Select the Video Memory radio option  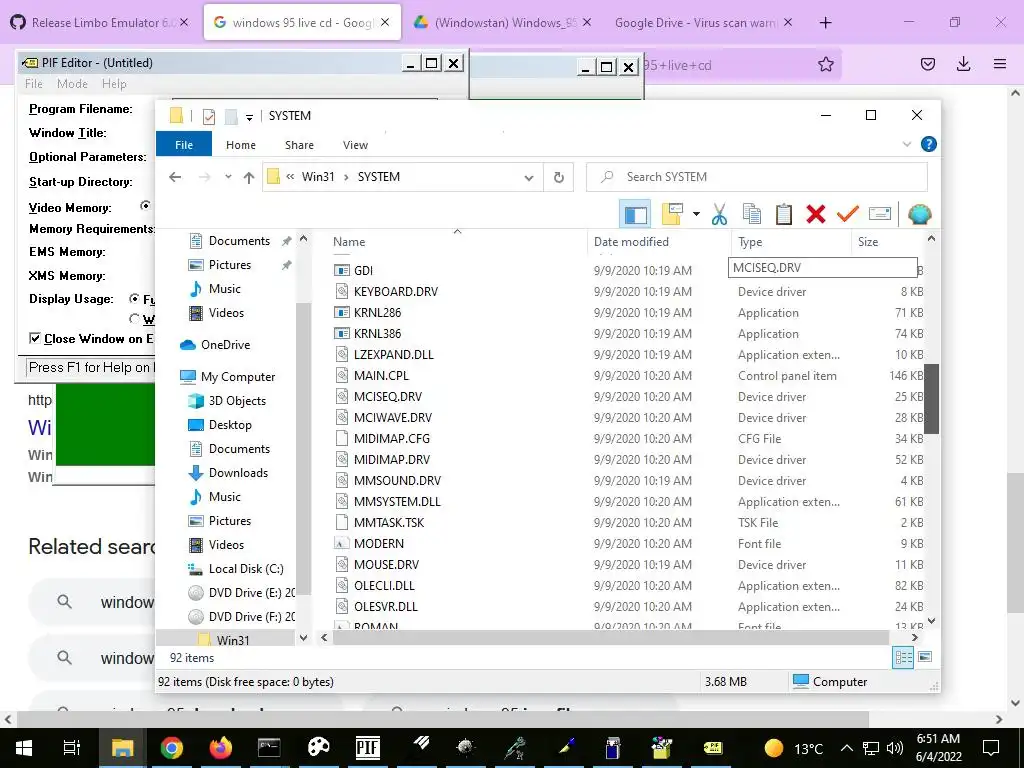click(x=146, y=206)
